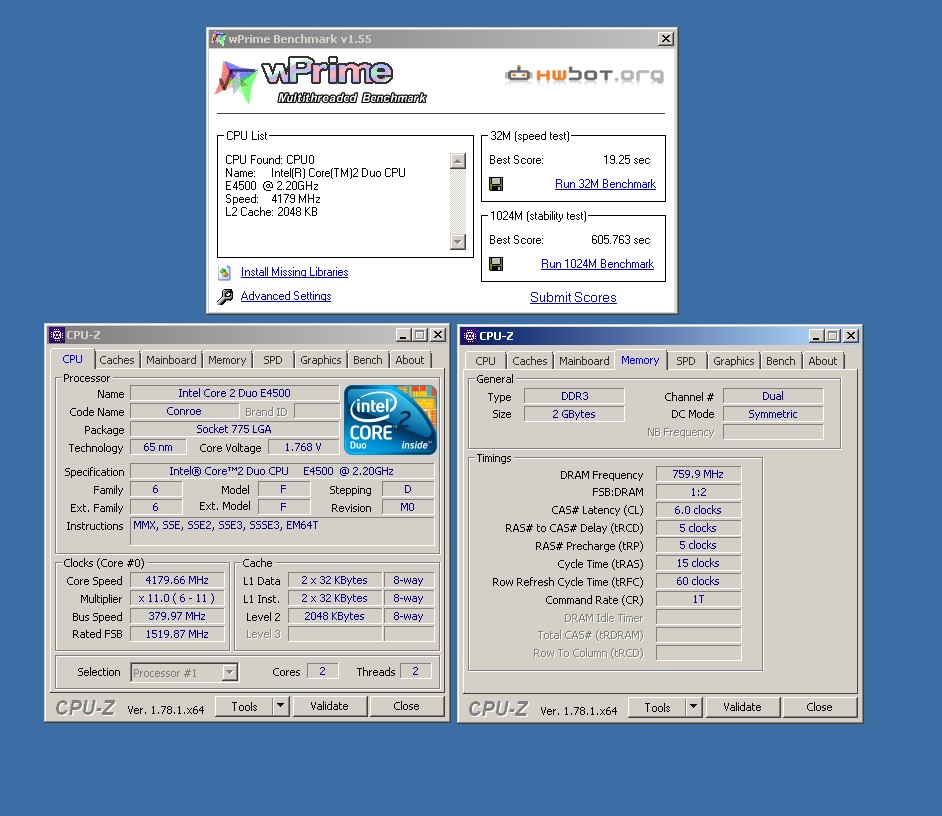Image resolution: width=942 pixels, height=816 pixels.
Task: Click the 1024M Best Score 605.763 sec
Action: pos(621,240)
